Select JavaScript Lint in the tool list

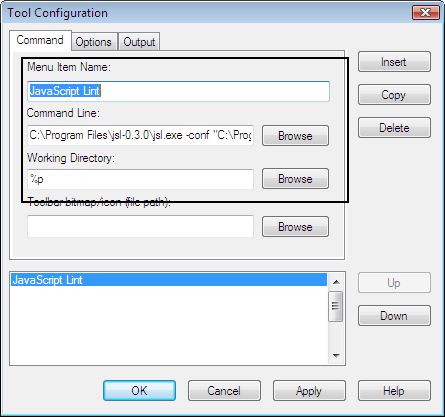tap(169, 280)
